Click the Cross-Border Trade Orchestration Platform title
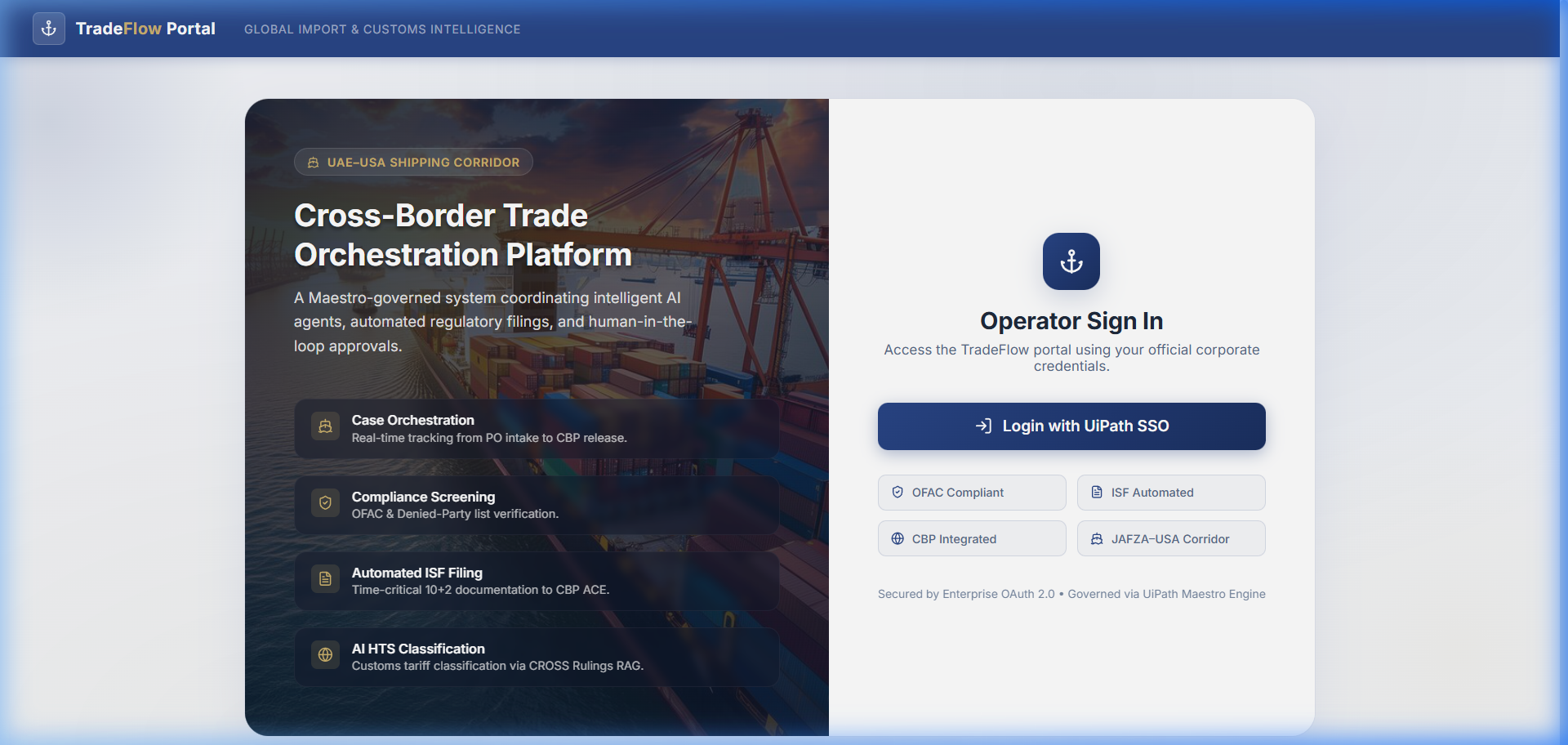This screenshot has width=1568, height=745. coord(463,235)
